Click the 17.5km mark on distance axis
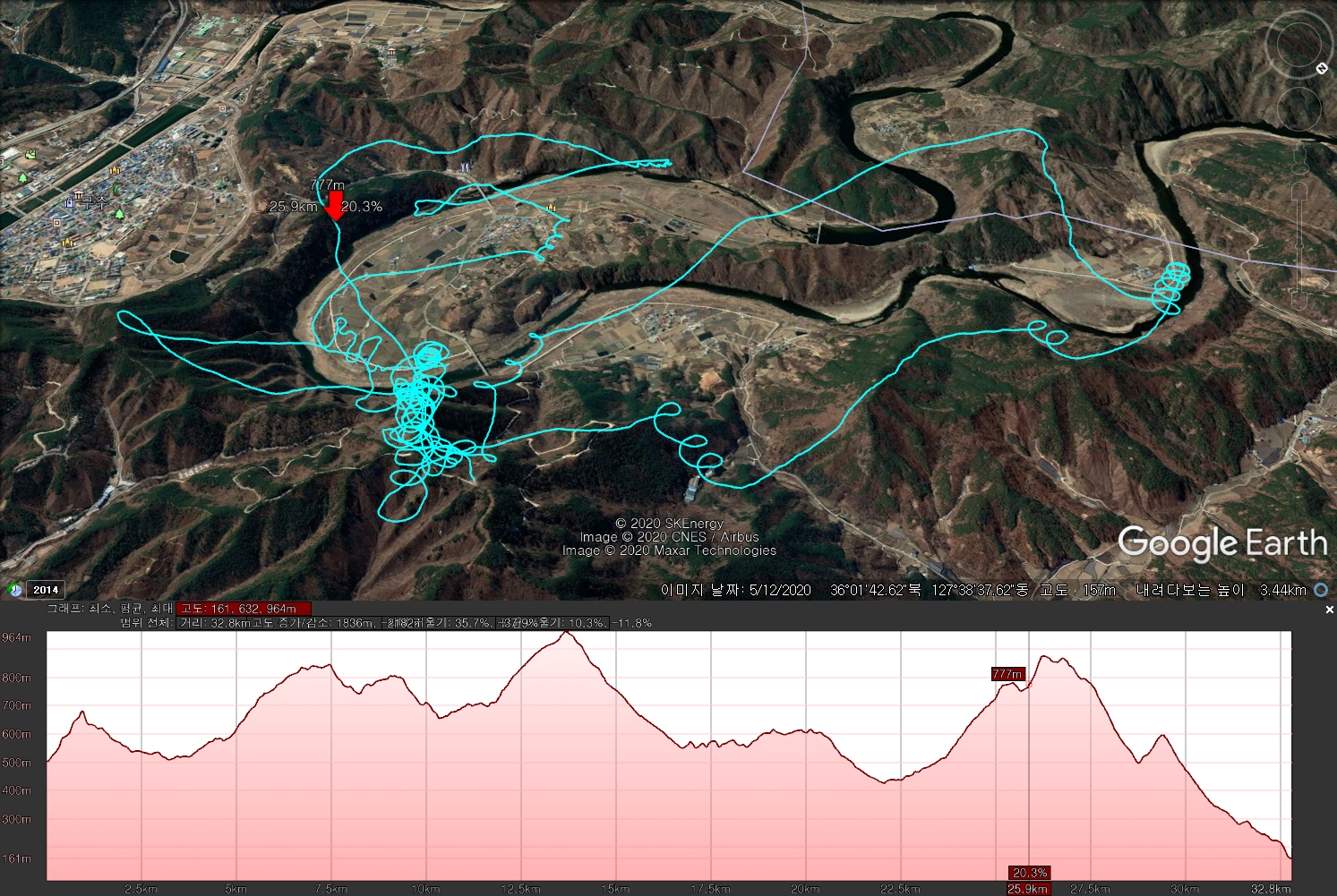This screenshot has height=896, width=1337. pyautogui.click(x=710, y=889)
